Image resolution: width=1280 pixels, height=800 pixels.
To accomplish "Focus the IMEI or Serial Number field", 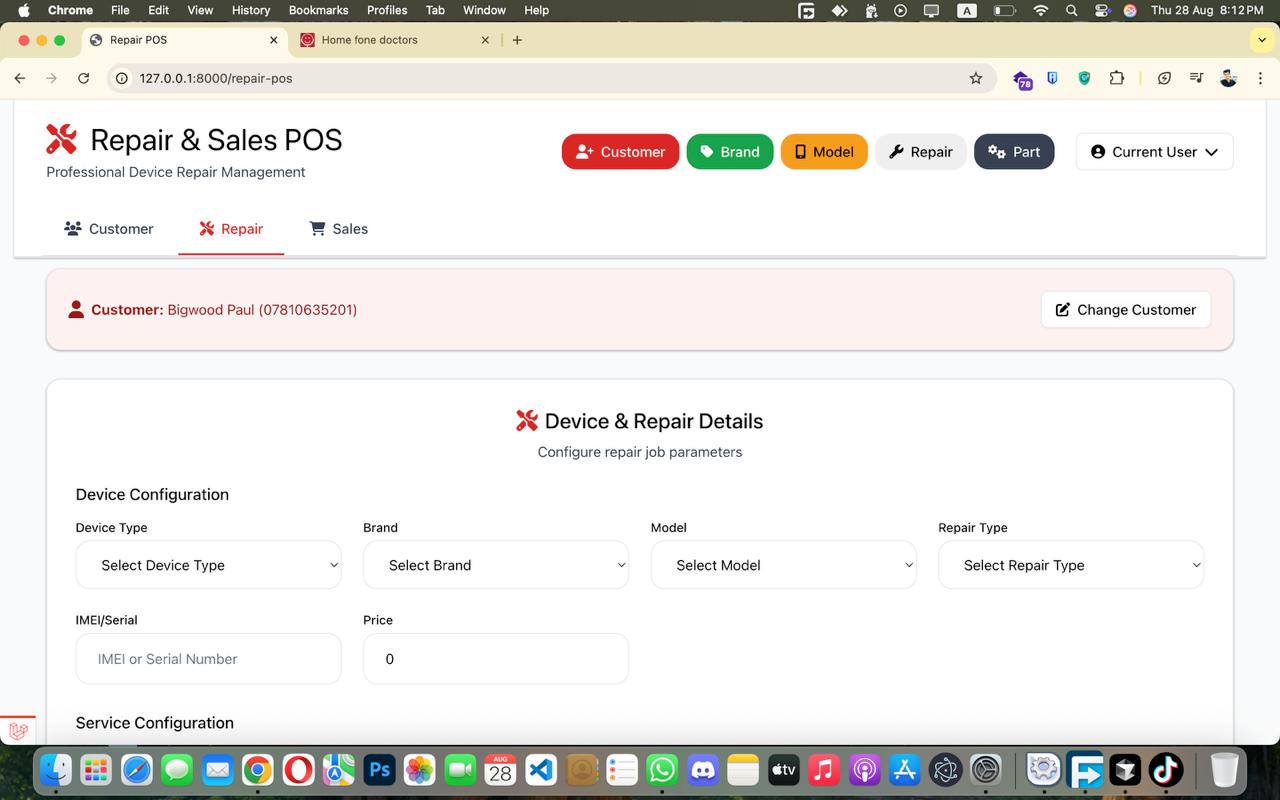I will (x=209, y=659).
